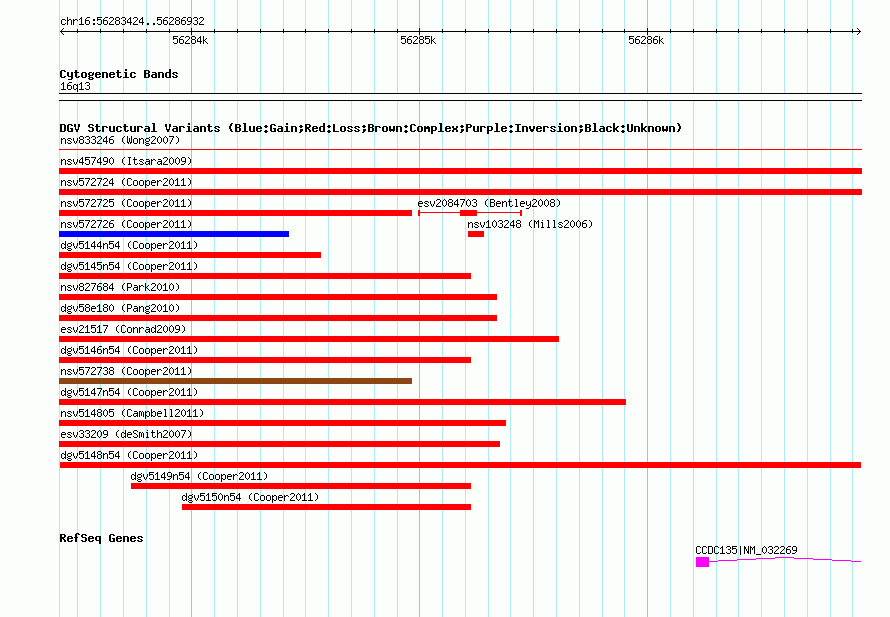The width and height of the screenshot is (890, 617).
Task: Click the red bar under dgv5147n54
Action: (x=343, y=402)
